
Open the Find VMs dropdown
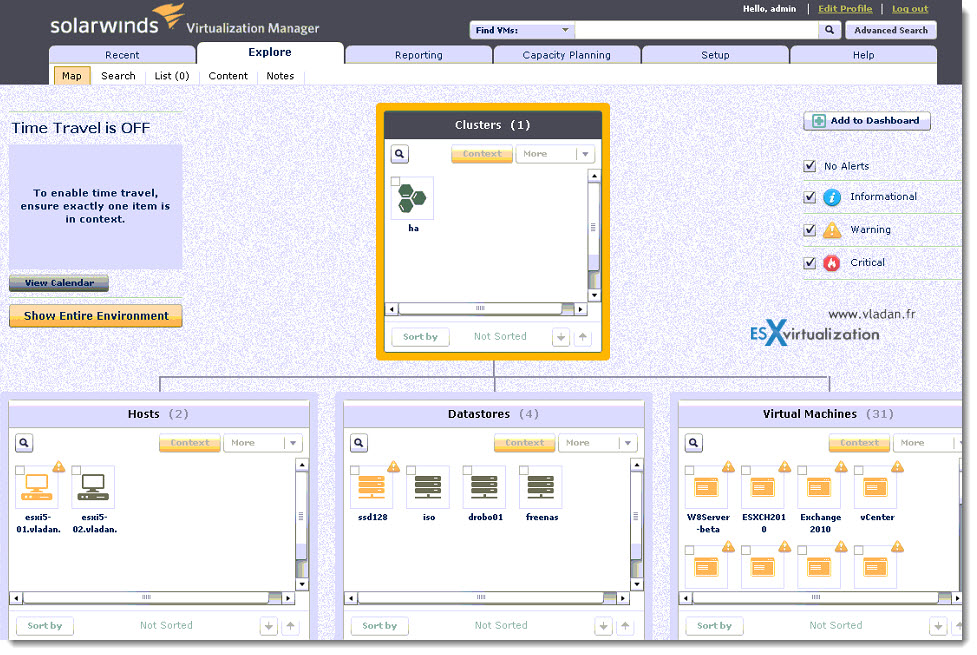coord(522,30)
